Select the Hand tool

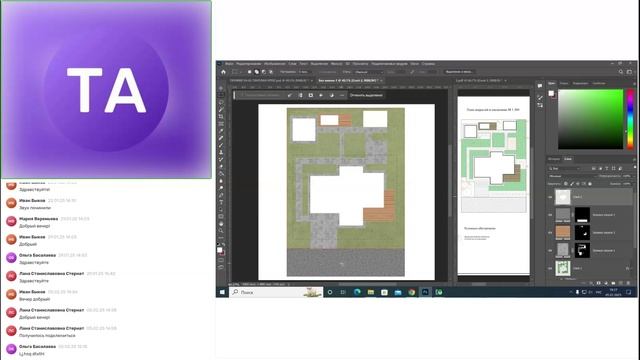click(x=221, y=223)
